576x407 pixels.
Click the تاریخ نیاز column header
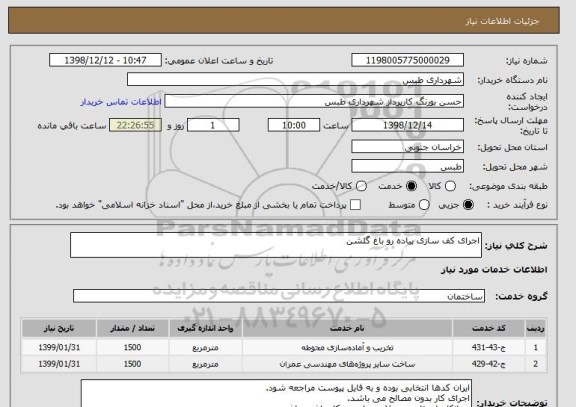[x=59, y=328]
